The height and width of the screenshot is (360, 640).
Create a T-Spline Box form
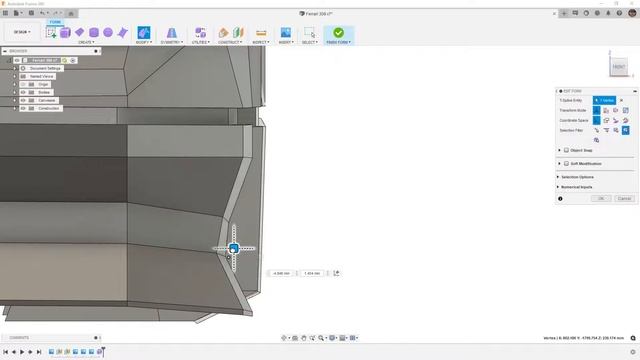tap(65, 33)
